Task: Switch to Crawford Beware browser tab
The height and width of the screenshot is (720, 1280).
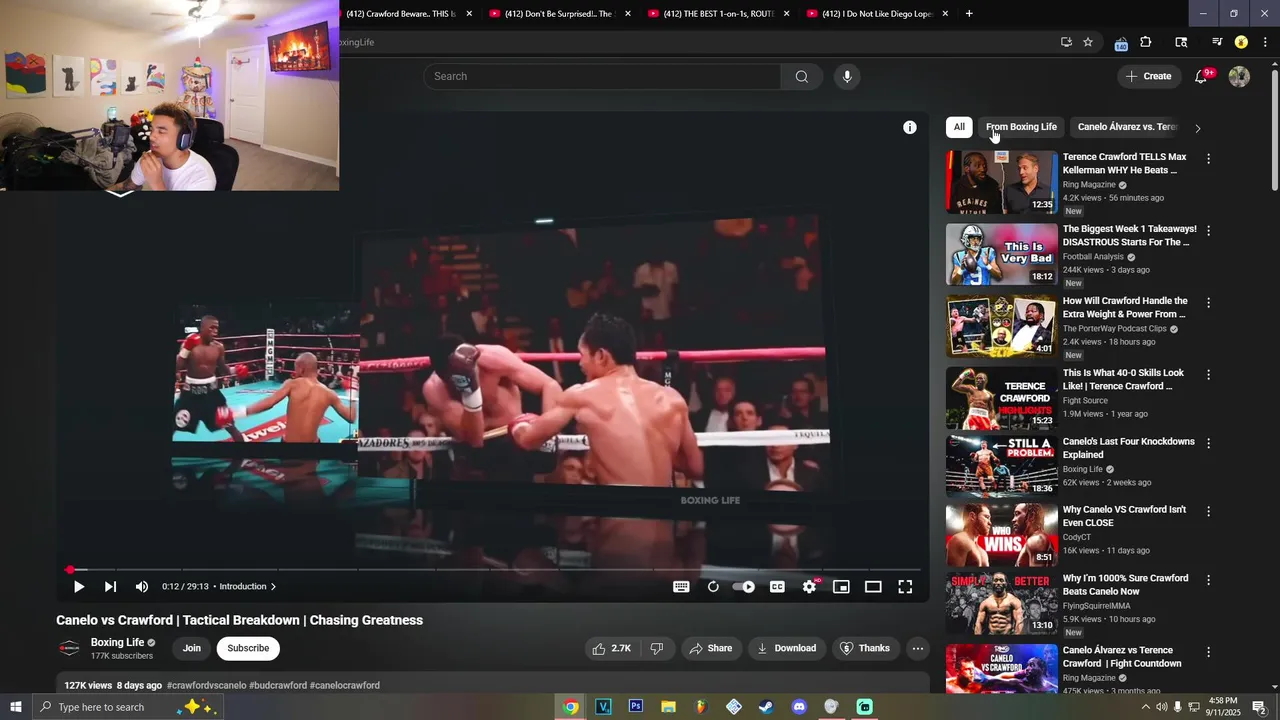Action: click(400, 14)
